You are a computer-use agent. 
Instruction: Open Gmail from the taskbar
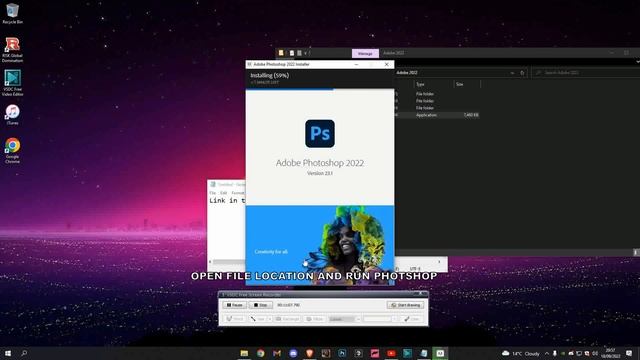277,353
